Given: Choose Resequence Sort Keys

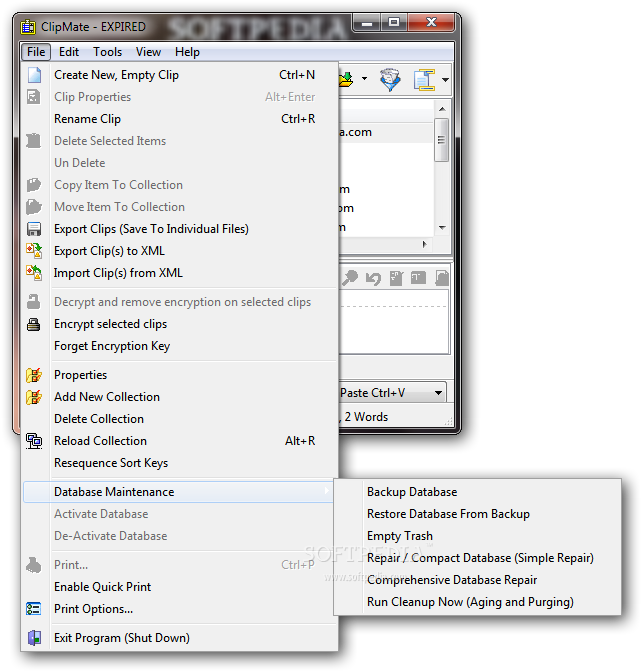Looking at the screenshot, I should [180, 463].
